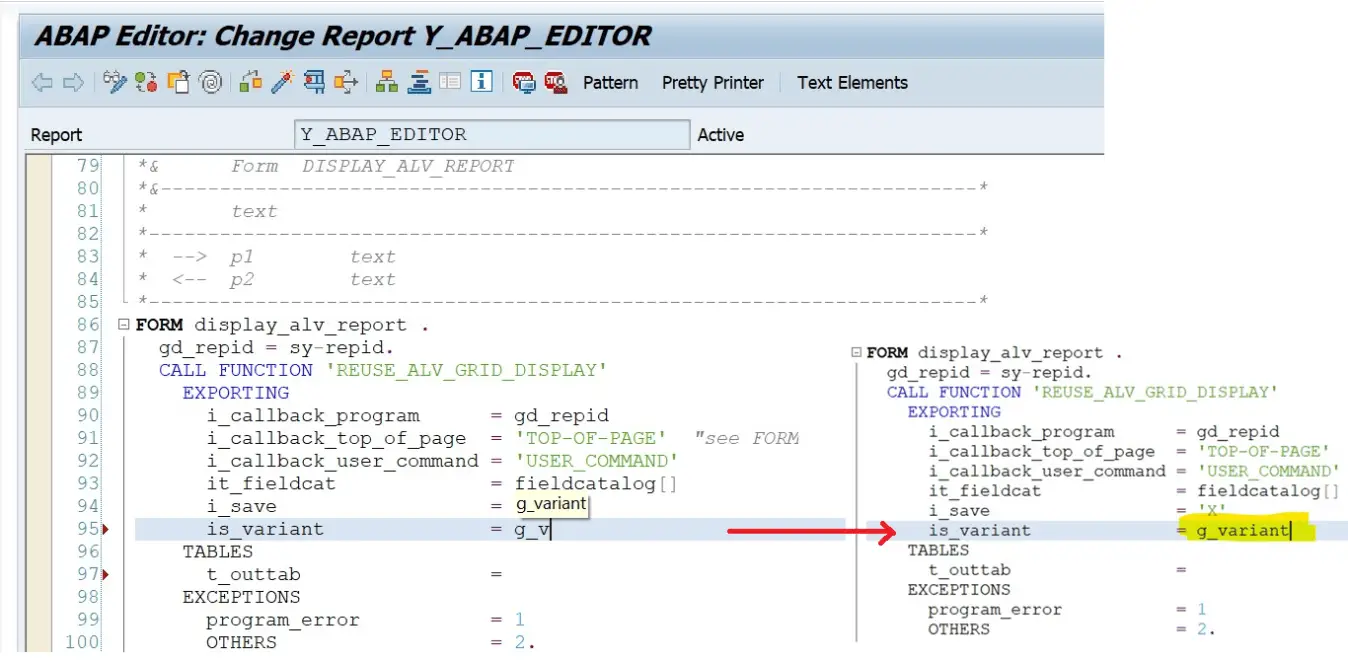Screen dimensions: 1348x661
Task: Click the error marker on line 95
Action: 106,529
